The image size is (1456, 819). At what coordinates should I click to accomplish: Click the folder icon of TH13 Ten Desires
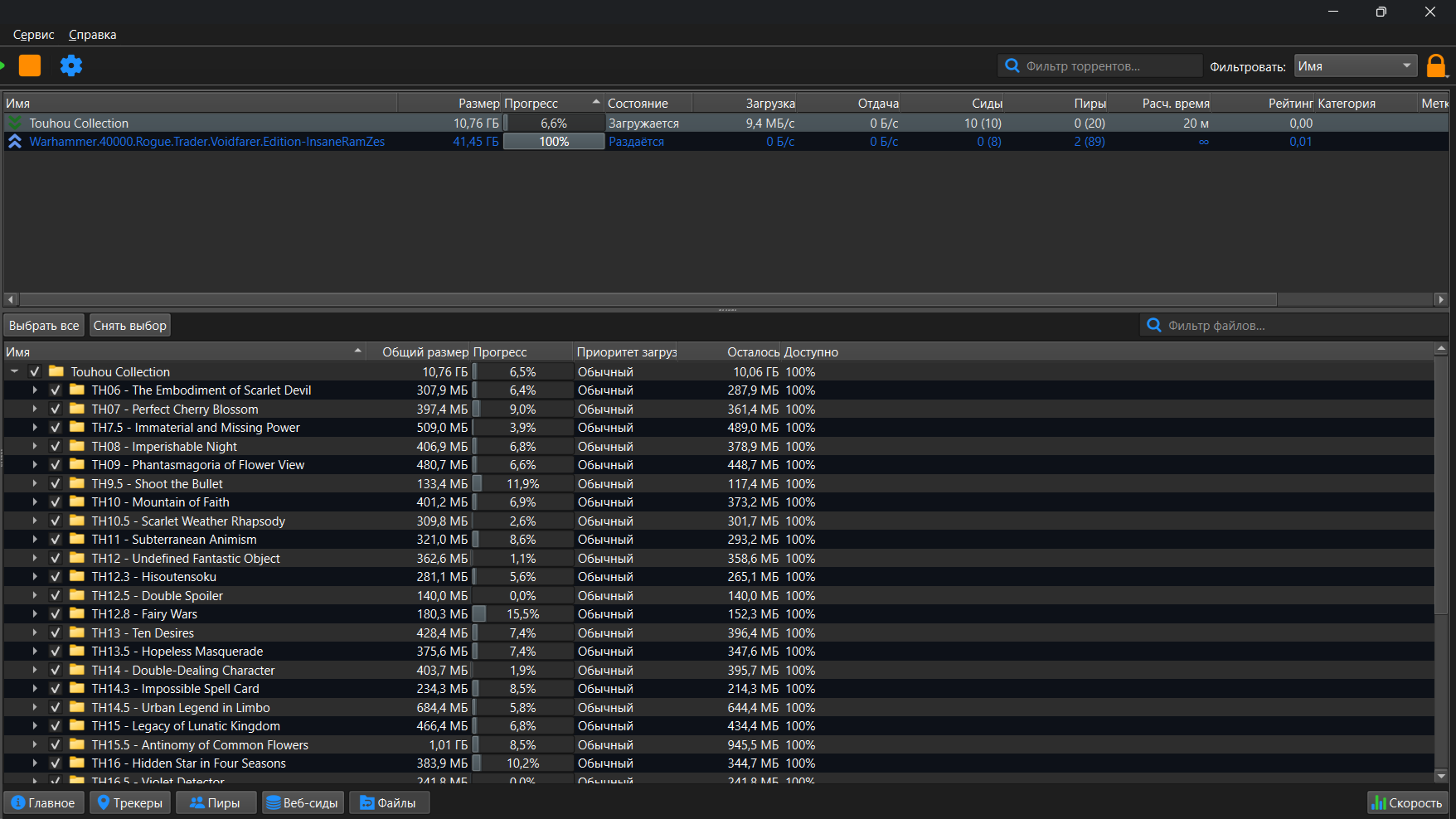pos(77,632)
